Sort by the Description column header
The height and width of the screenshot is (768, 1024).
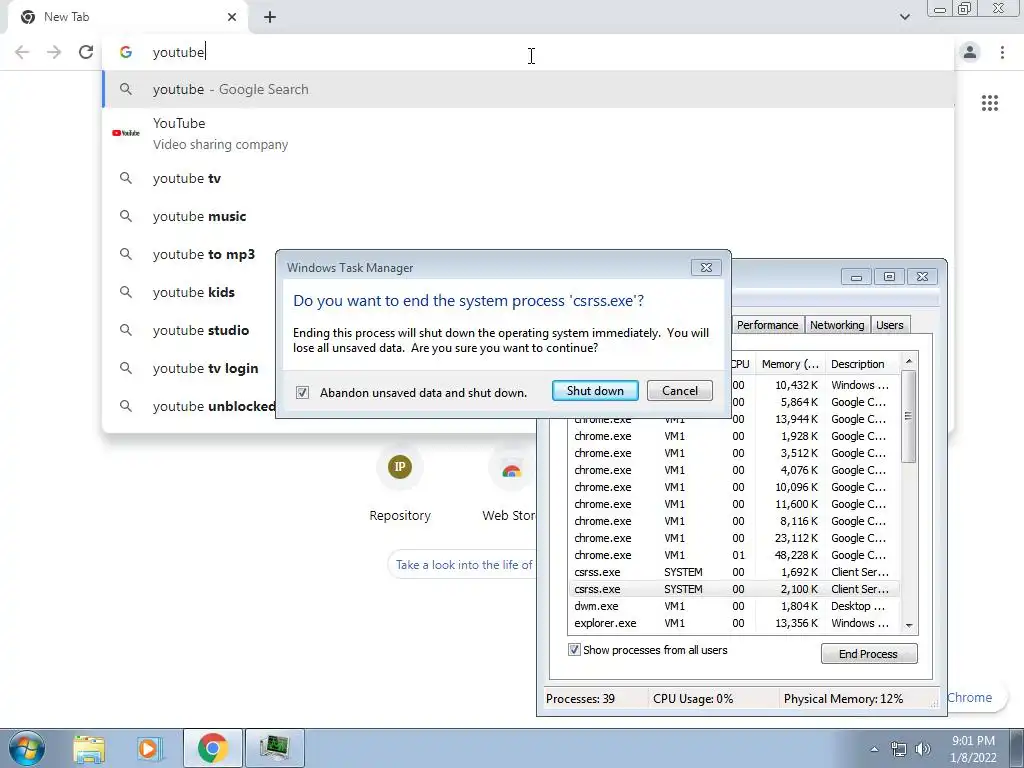coord(862,364)
